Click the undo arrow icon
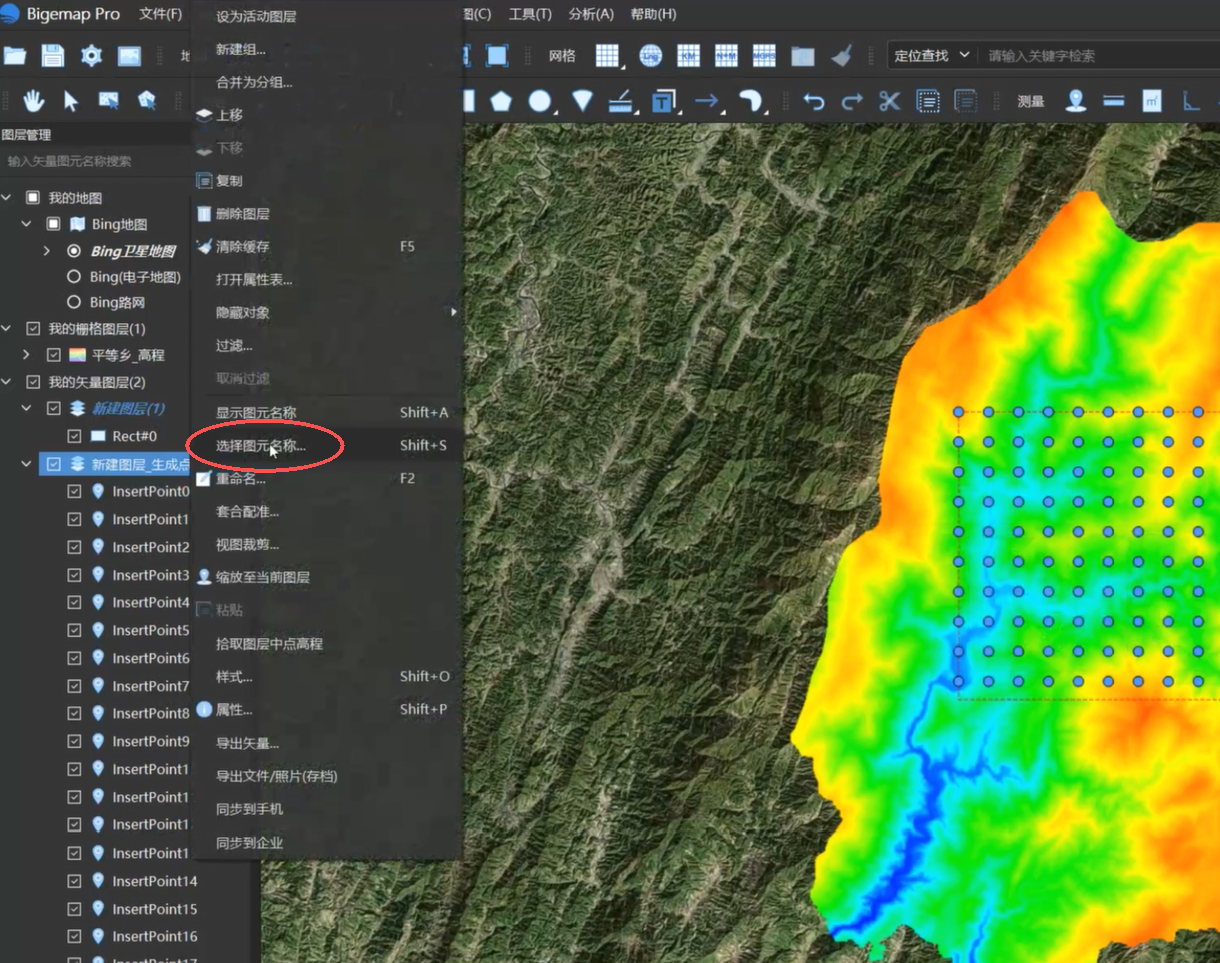Image resolution: width=1220 pixels, height=963 pixels. [x=814, y=101]
